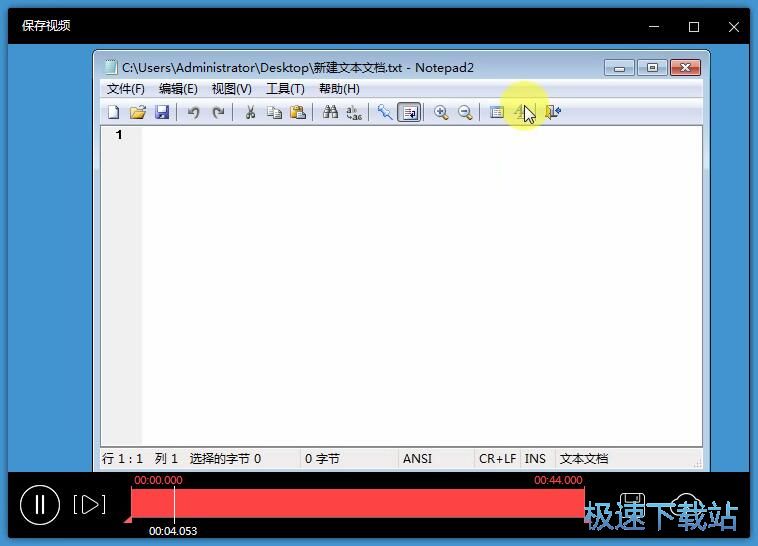Open Replace text toolbar icon

pos(354,112)
